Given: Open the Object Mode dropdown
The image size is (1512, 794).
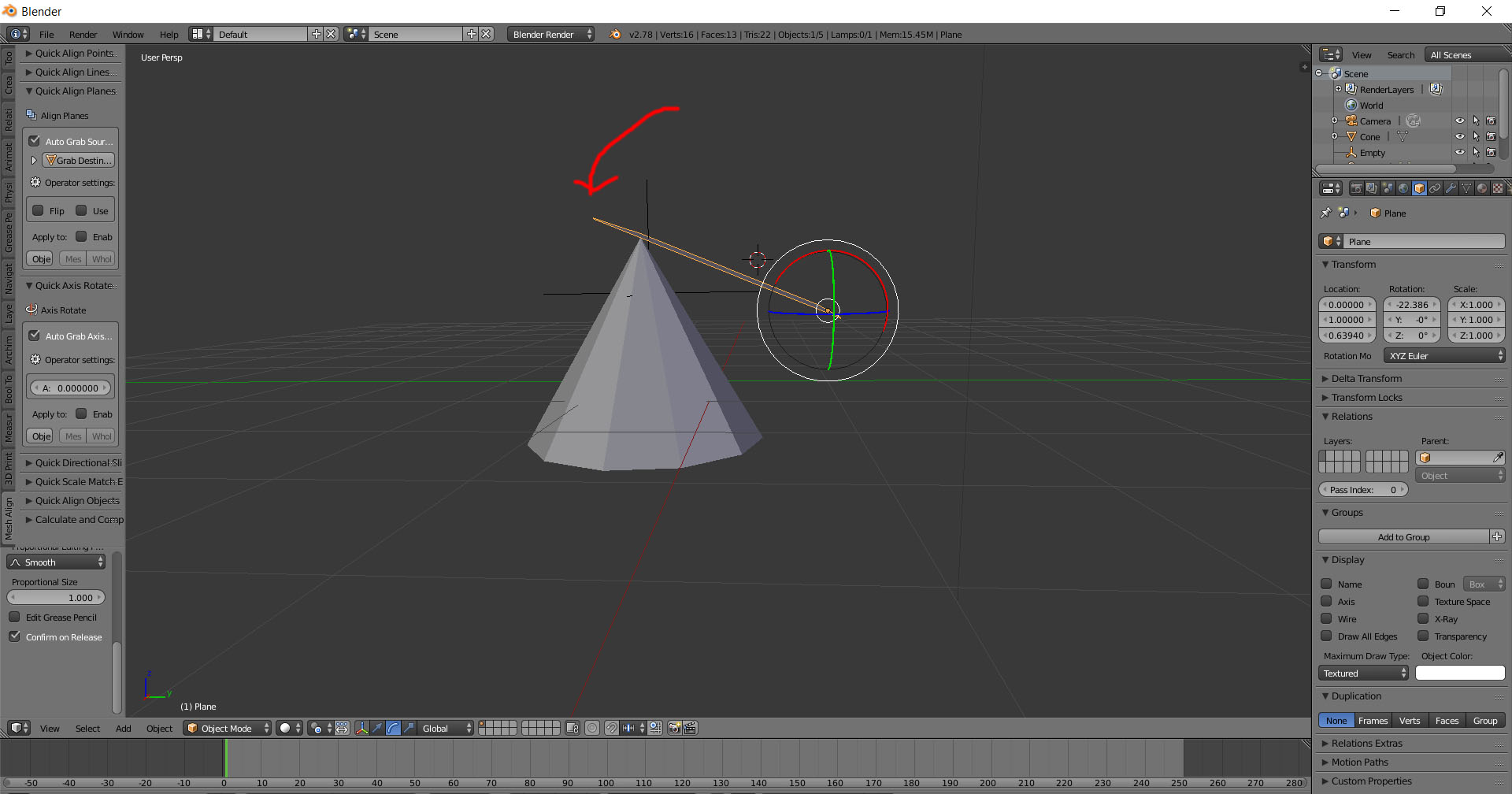Looking at the screenshot, I should point(227,728).
